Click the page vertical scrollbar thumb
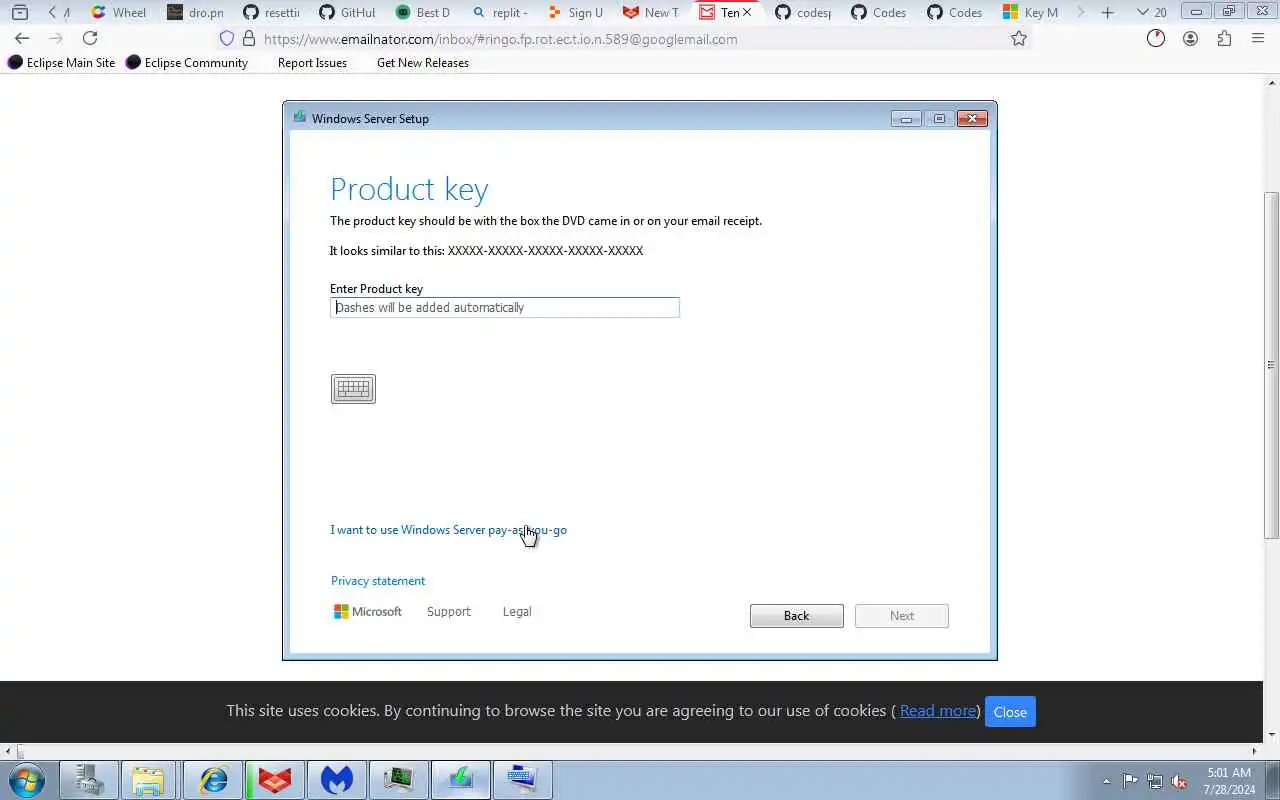Image resolution: width=1280 pixels, height=800 pixels. [1271, 365]
